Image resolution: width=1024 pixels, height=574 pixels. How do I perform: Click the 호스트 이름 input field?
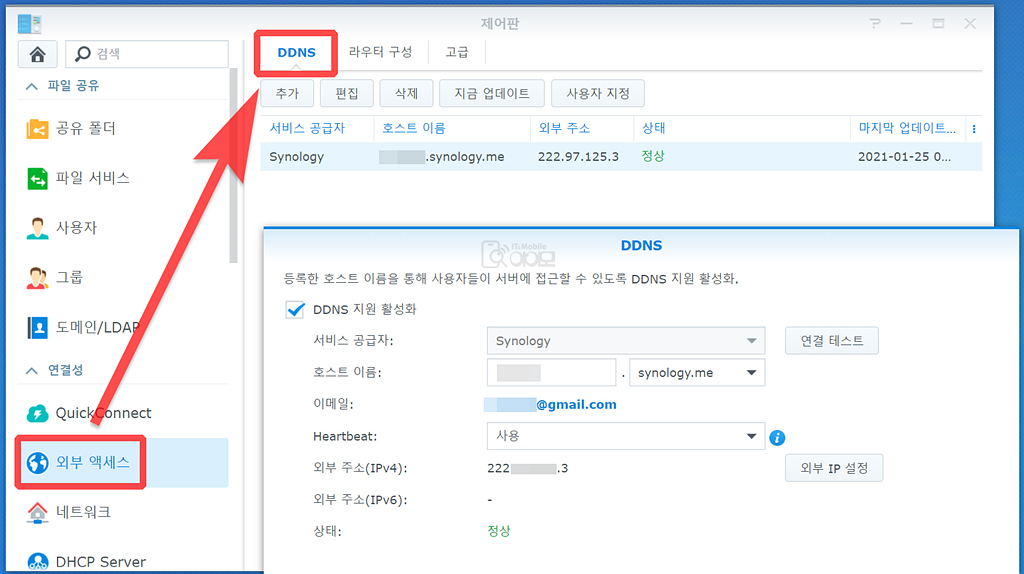click(x=551, y=372)
